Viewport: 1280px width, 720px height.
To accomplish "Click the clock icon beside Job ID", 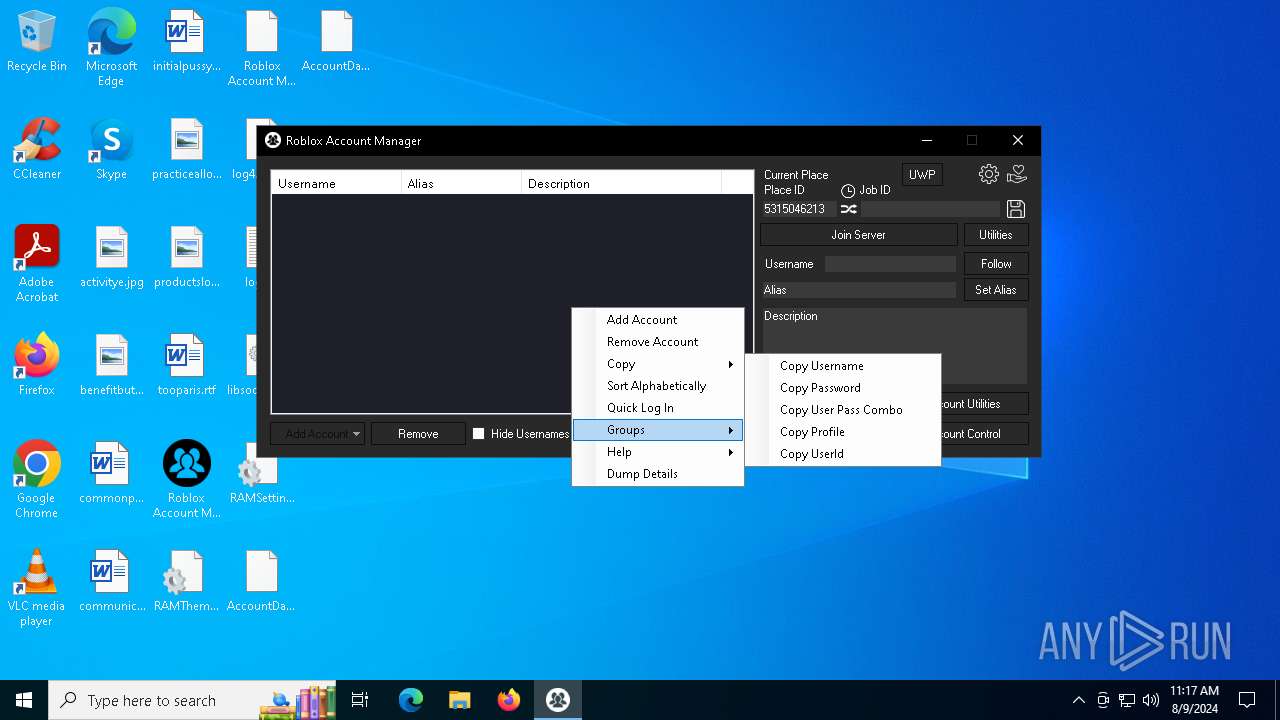I will 848,190.
